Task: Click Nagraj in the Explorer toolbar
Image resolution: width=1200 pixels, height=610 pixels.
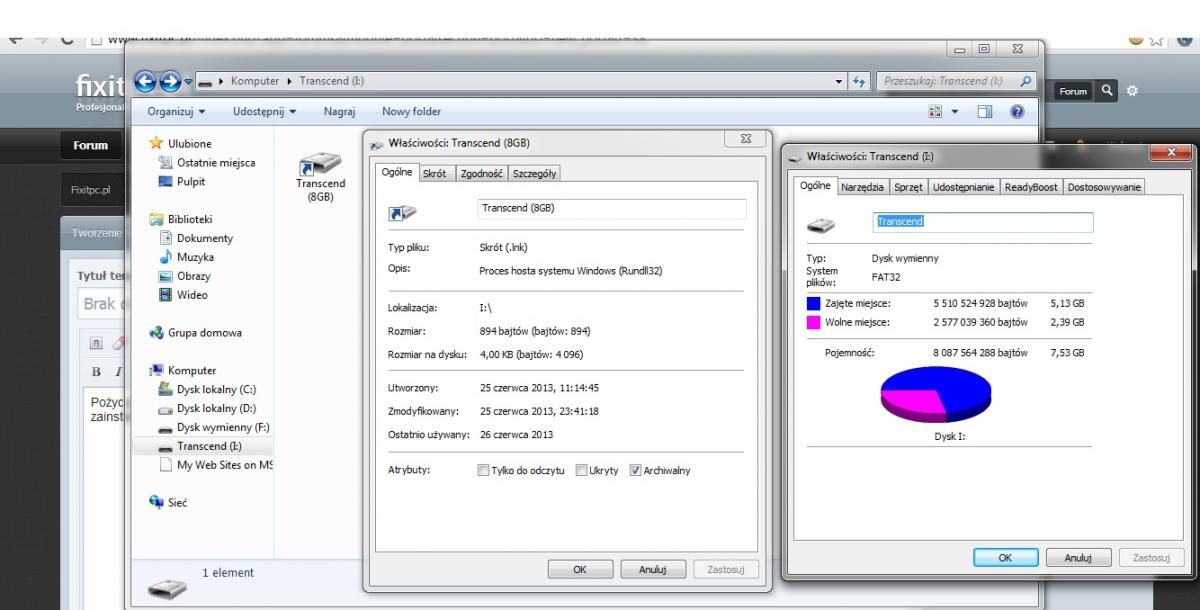Action: [339, 112]
